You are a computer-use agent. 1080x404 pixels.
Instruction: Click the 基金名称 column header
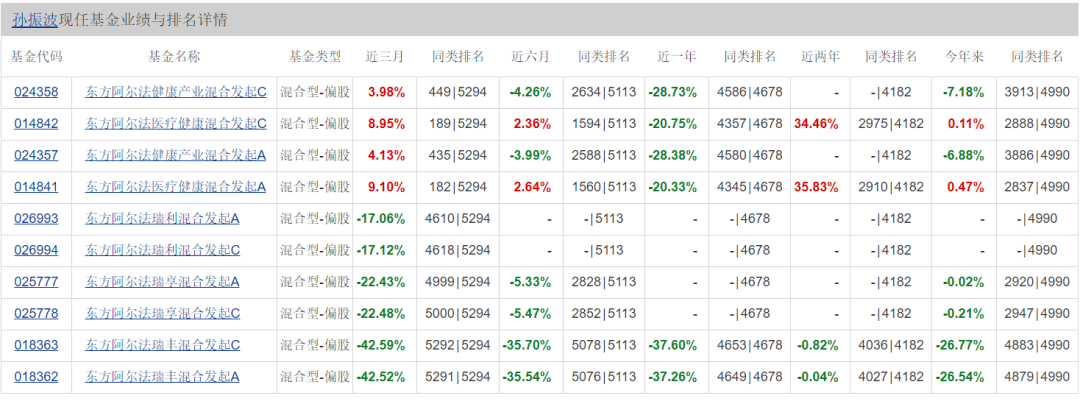pyautogui.click(x=174, y=56)
